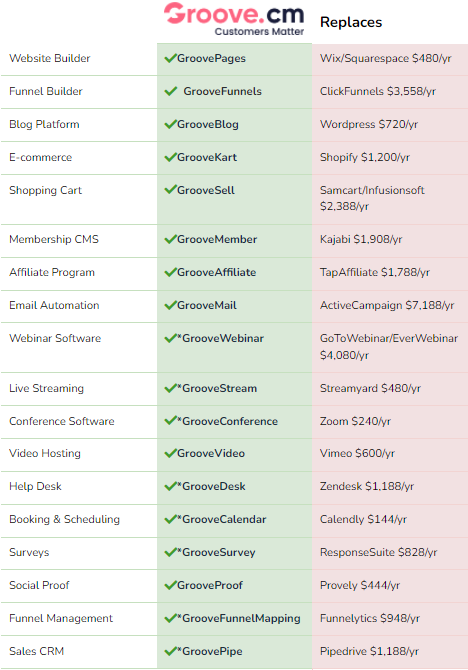Screen dimensions: 468x670
Task: Select the Sales CRM row label
Action: 36,651
